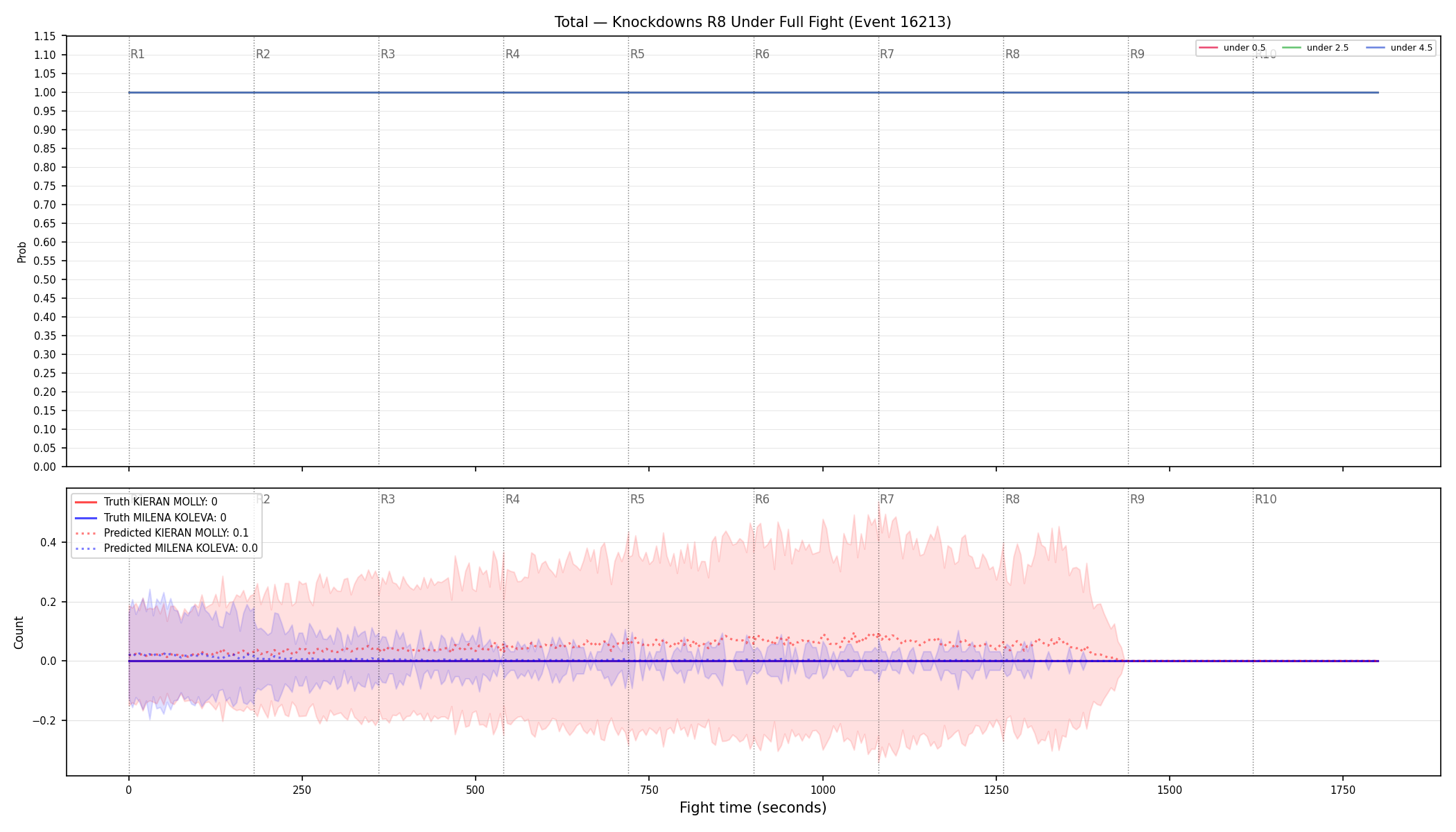1456x832 pixels.
Task: Click the R6 round label in the Count chart
Action: coord(762,499)
